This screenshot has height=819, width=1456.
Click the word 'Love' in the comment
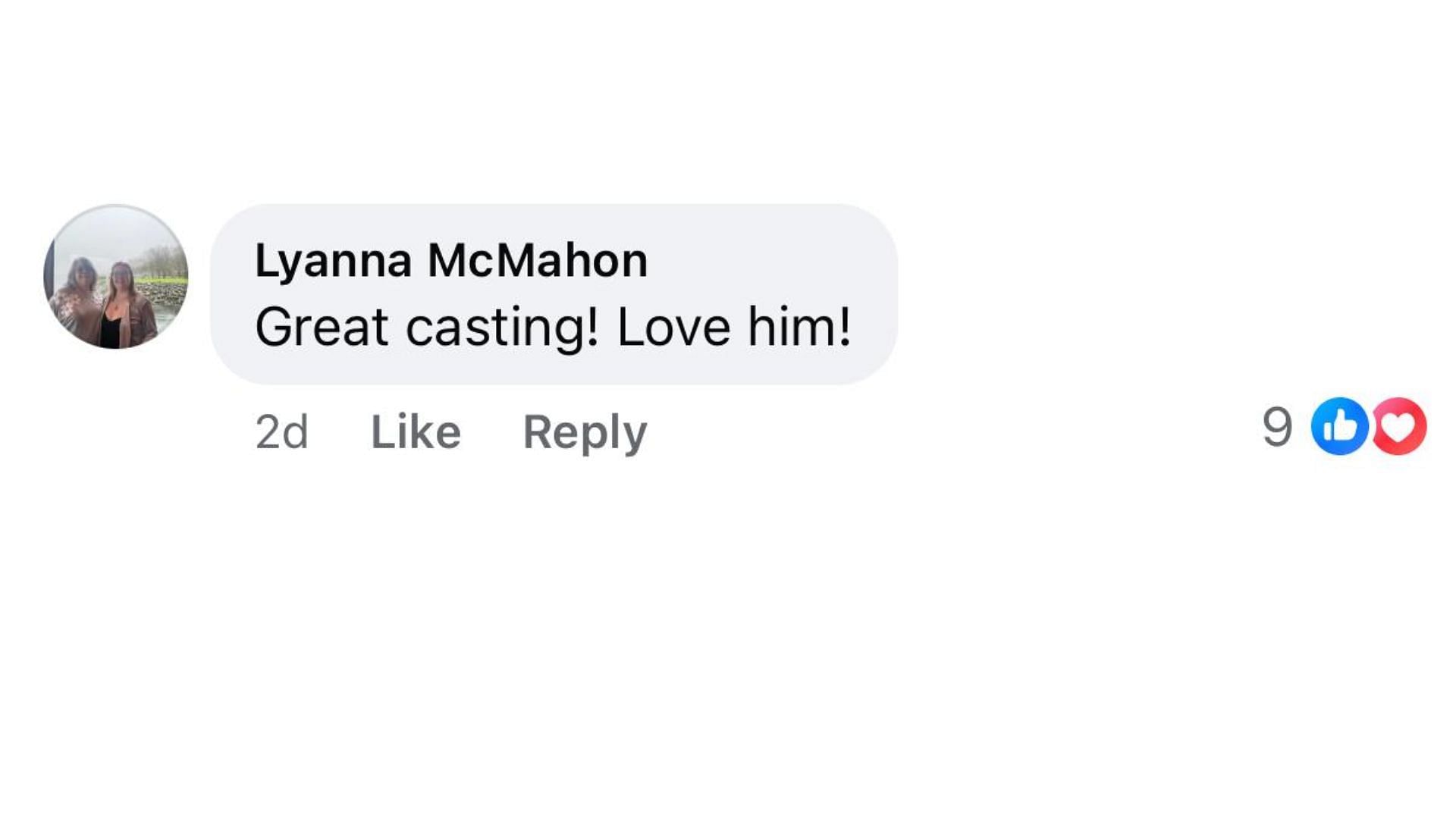coord(673,327)
